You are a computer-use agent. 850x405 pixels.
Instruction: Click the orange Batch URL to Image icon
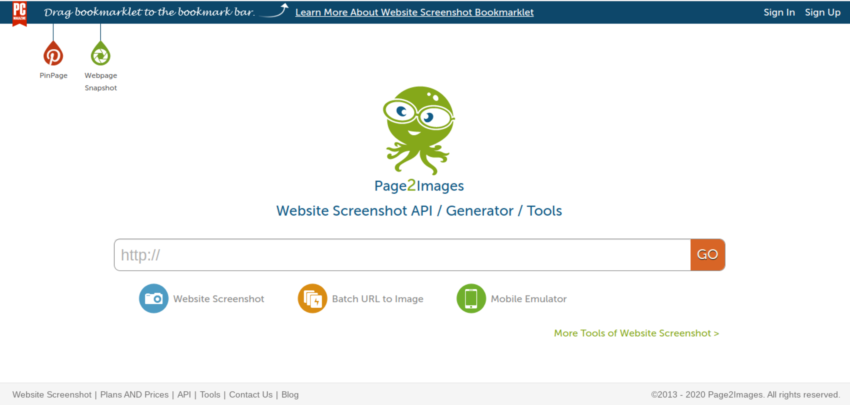[312, 298]
